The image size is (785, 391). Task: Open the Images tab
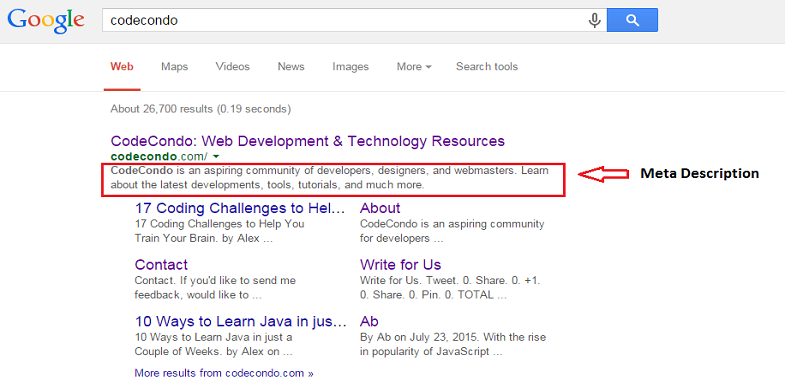tap(350, 67)
